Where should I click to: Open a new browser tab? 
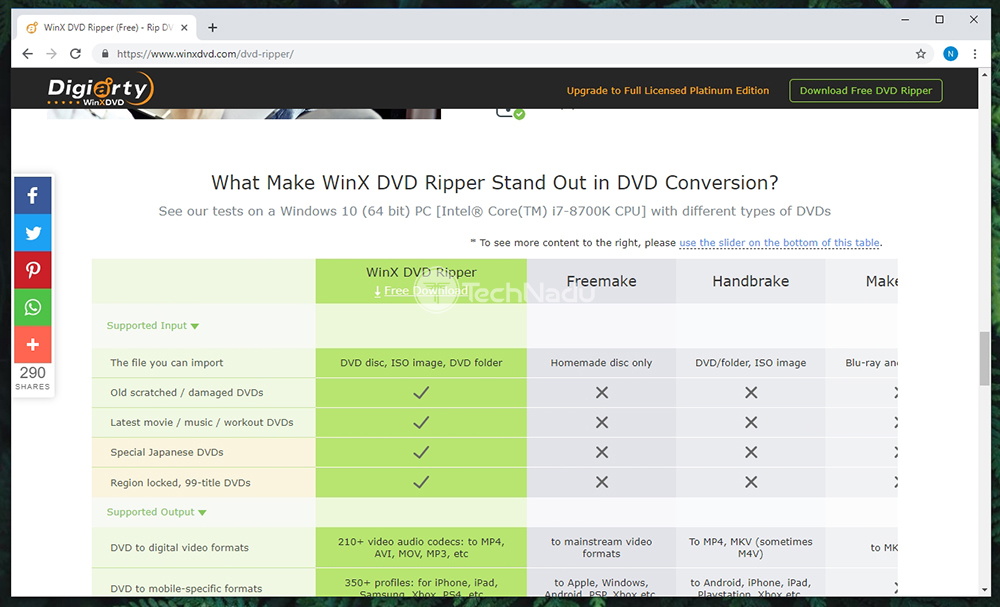click(x=212, y=27)
